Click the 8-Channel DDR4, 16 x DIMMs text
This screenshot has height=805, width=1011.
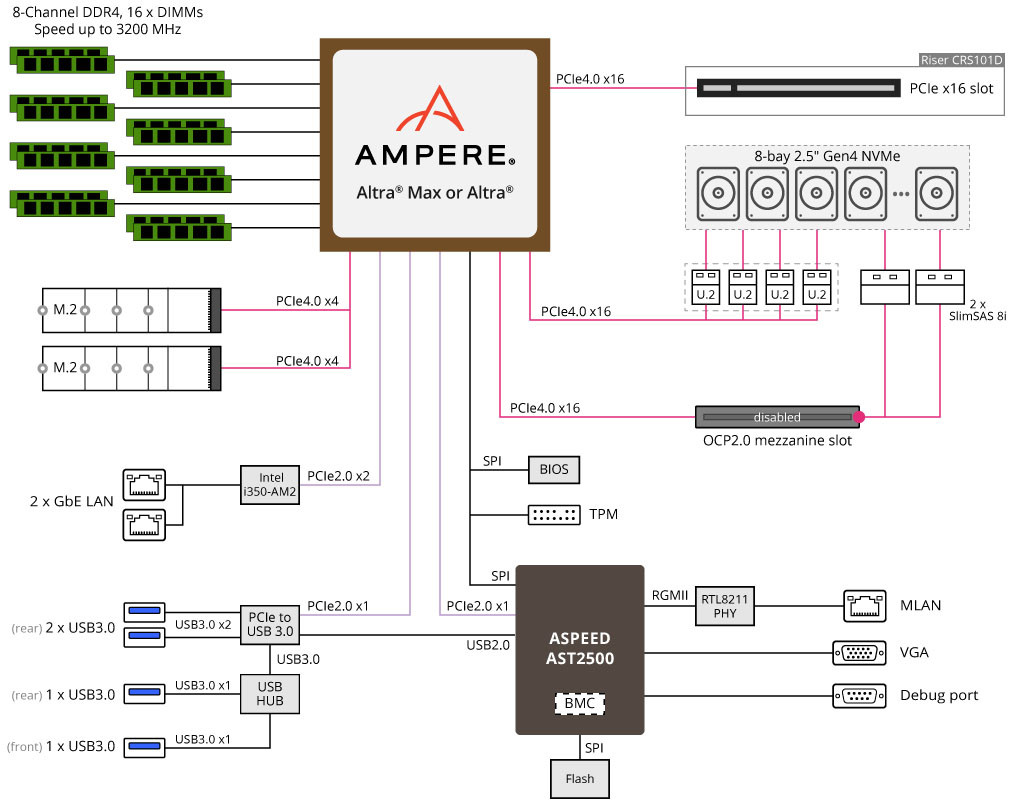pyautogui.click(x=108, y=12)
